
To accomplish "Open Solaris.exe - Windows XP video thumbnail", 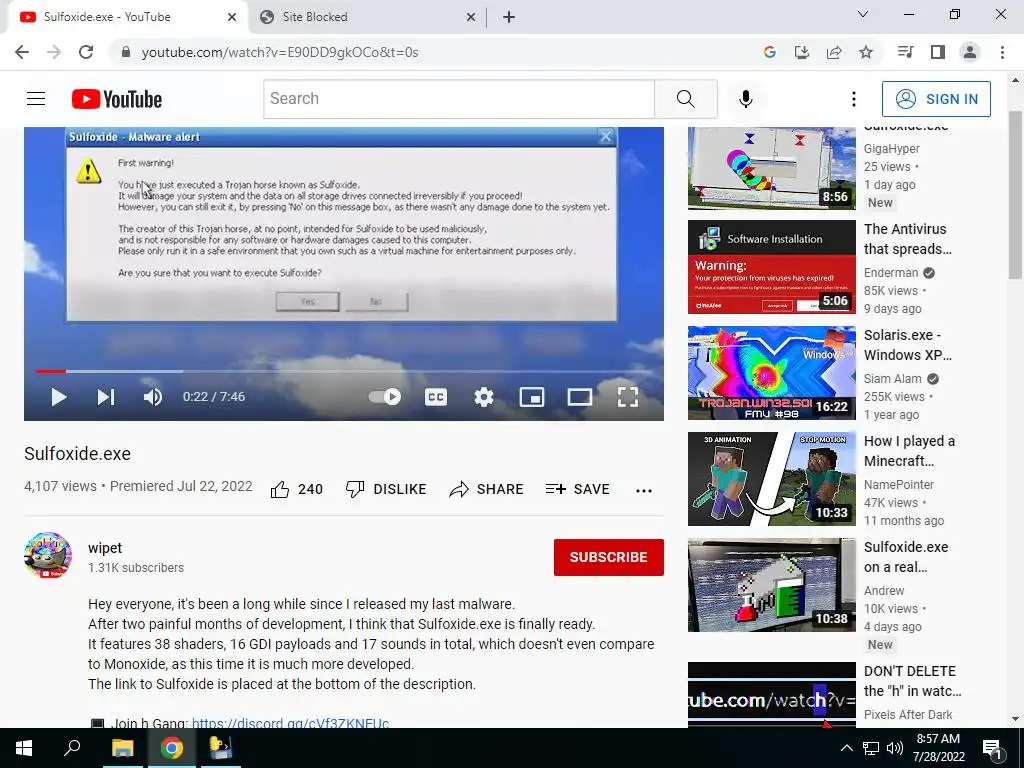I will point(771,373).
